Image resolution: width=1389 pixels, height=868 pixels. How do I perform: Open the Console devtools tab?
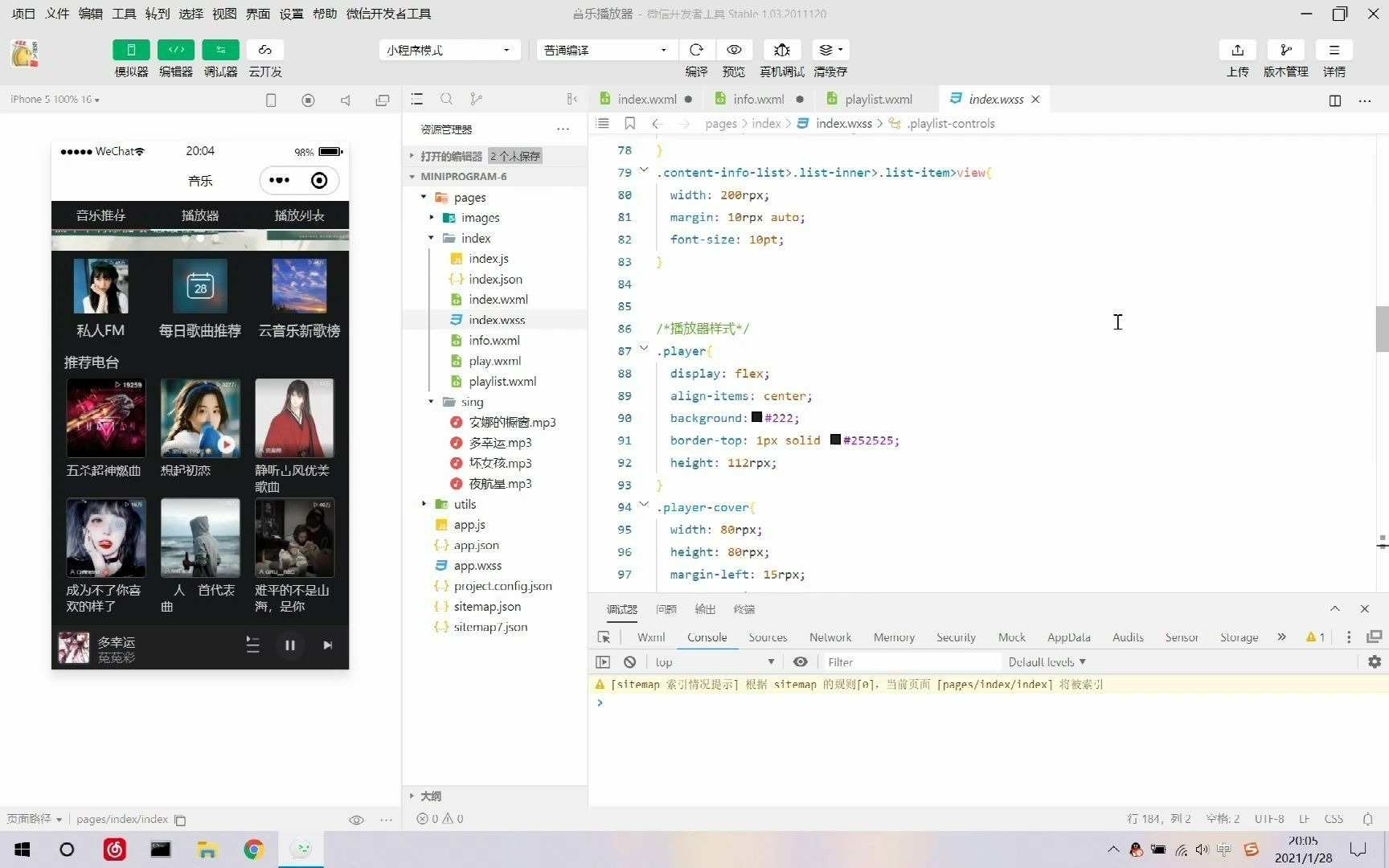click(x=707, y=637)
